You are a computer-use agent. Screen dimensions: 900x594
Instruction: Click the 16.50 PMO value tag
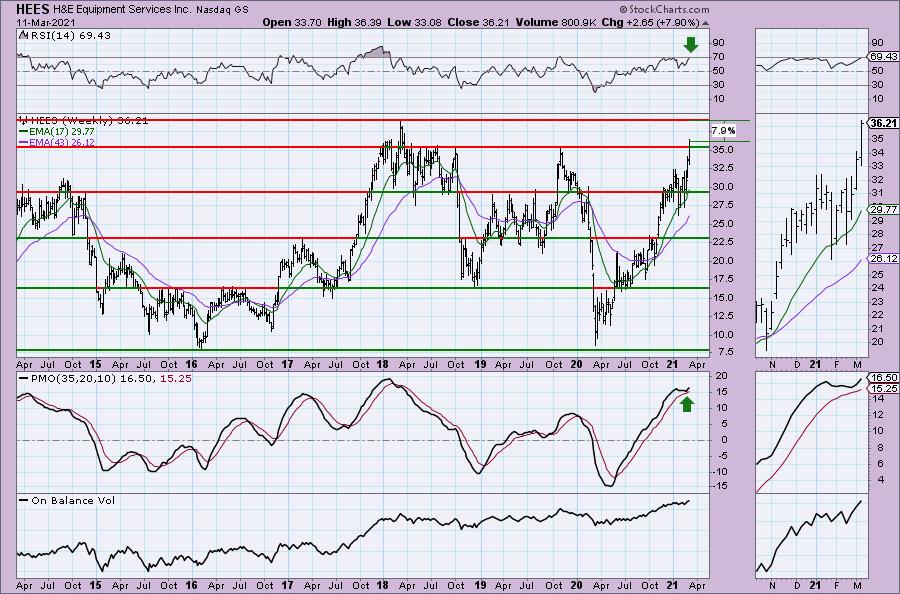884,378
